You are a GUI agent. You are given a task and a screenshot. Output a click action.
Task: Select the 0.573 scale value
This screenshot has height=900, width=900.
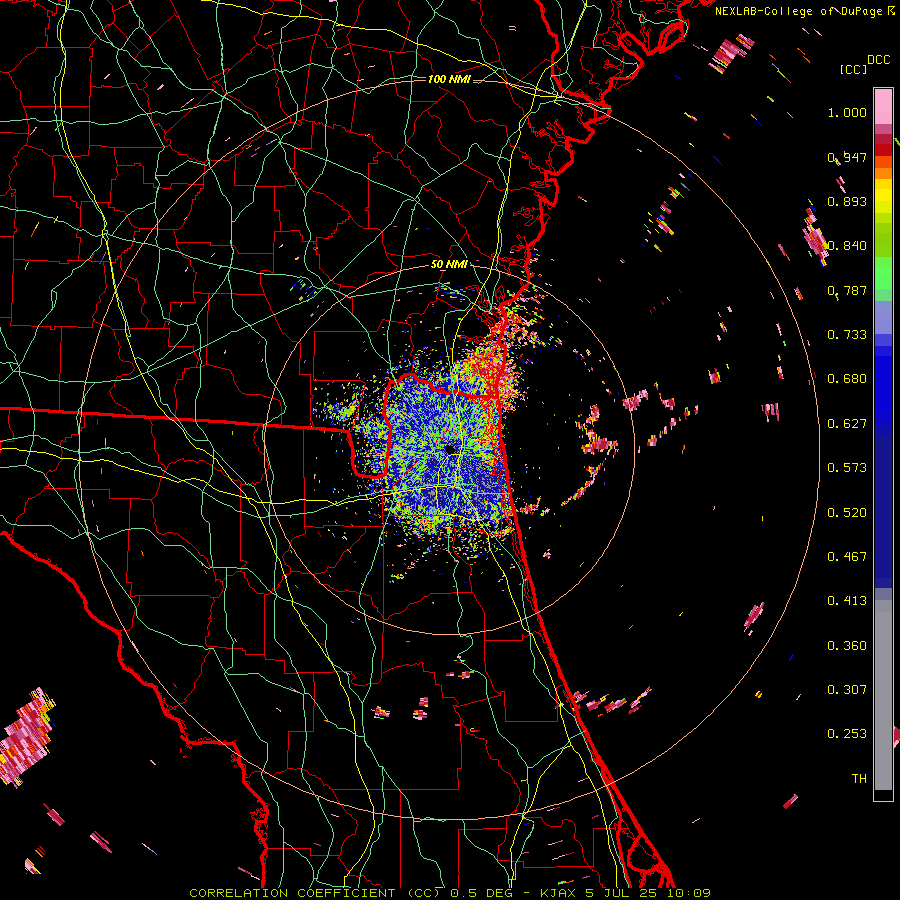coord(847,468)
